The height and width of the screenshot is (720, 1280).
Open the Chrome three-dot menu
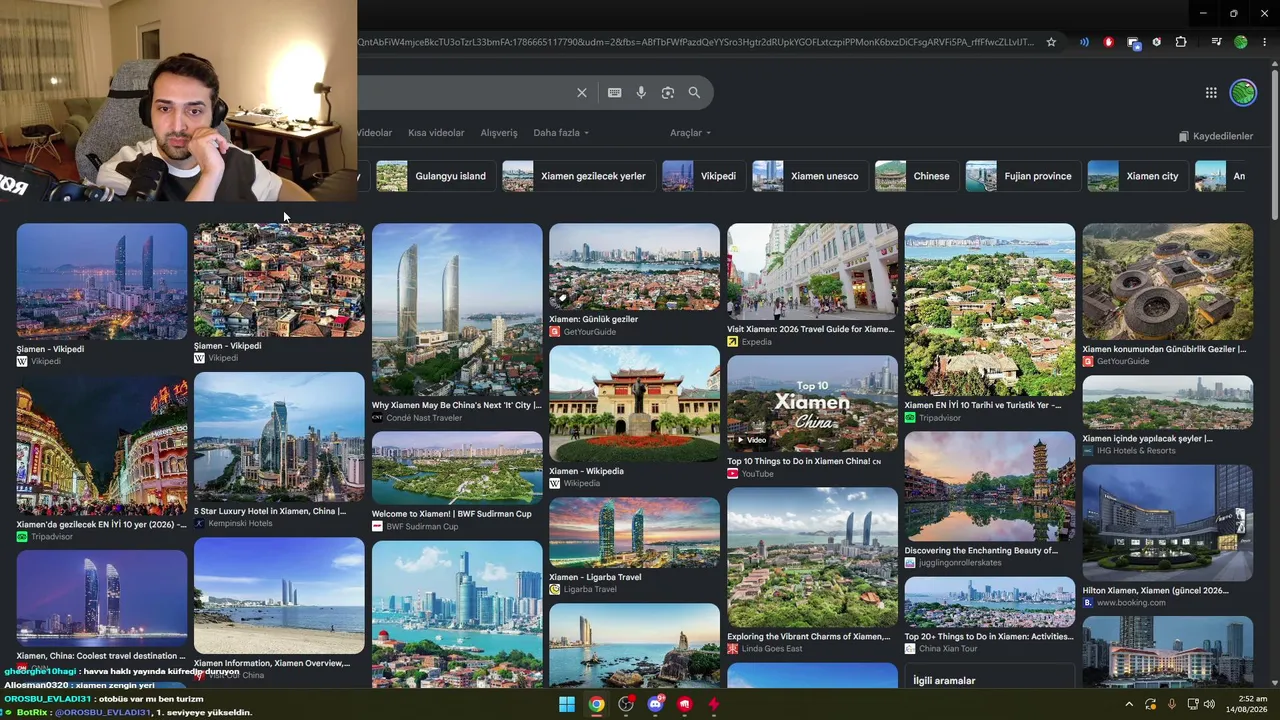point(1265,42)
